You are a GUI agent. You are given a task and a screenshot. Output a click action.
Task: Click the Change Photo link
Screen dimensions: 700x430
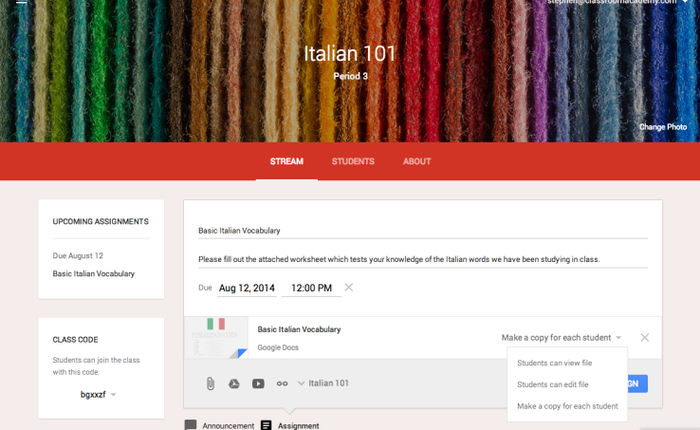pos(662,127)
